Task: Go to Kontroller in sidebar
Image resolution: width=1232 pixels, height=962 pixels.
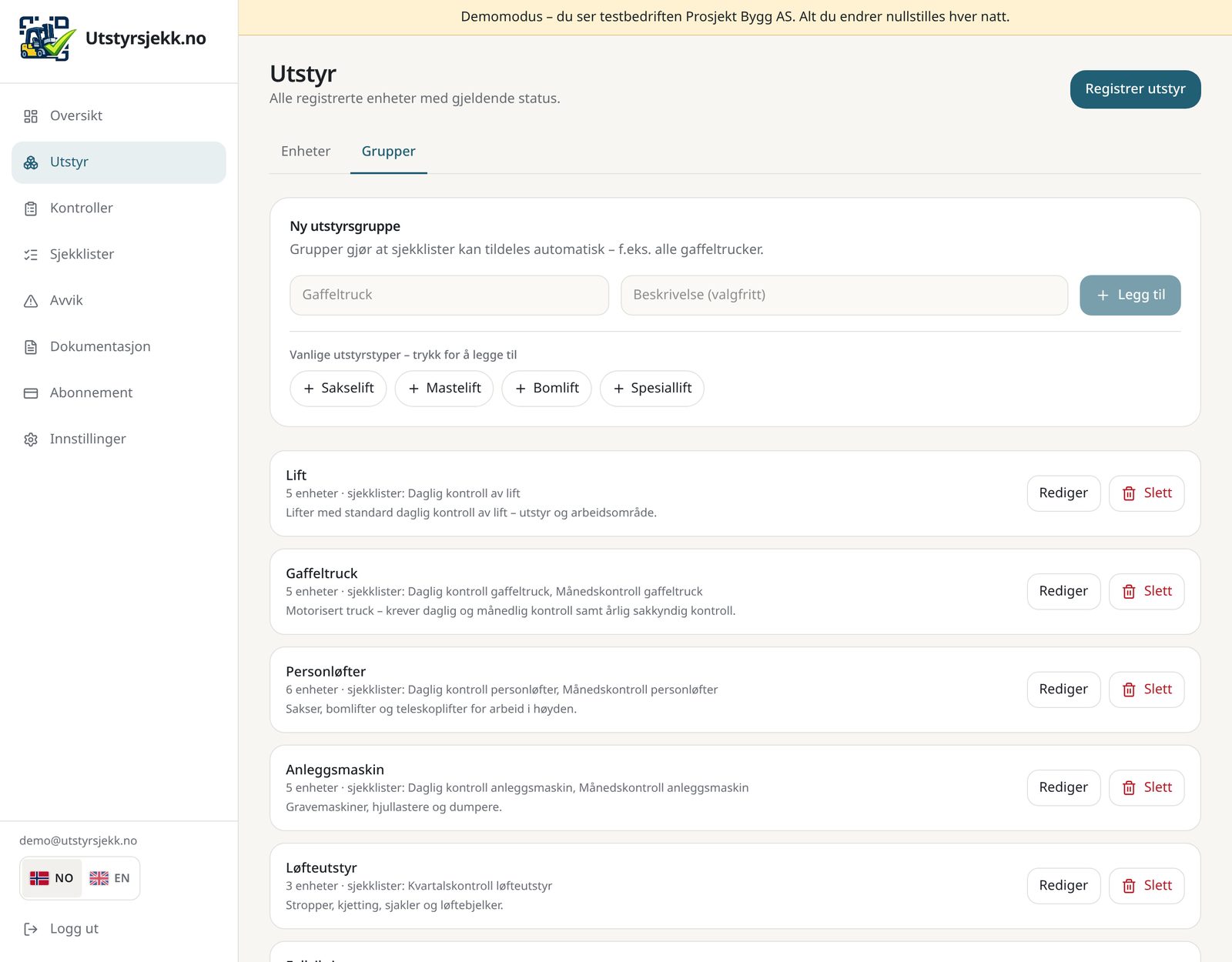Action: tap(119, 209)
